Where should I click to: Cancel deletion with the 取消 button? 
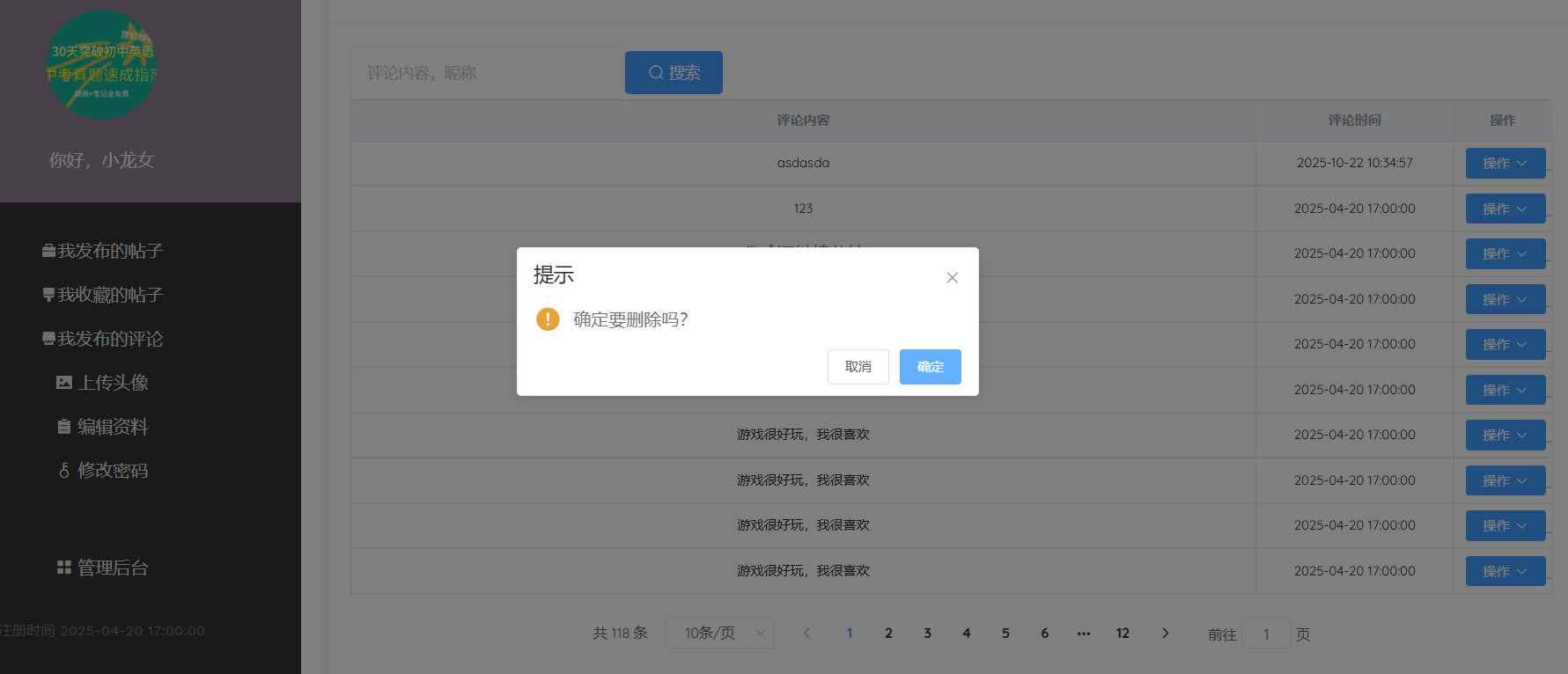[x=858, y=367]
